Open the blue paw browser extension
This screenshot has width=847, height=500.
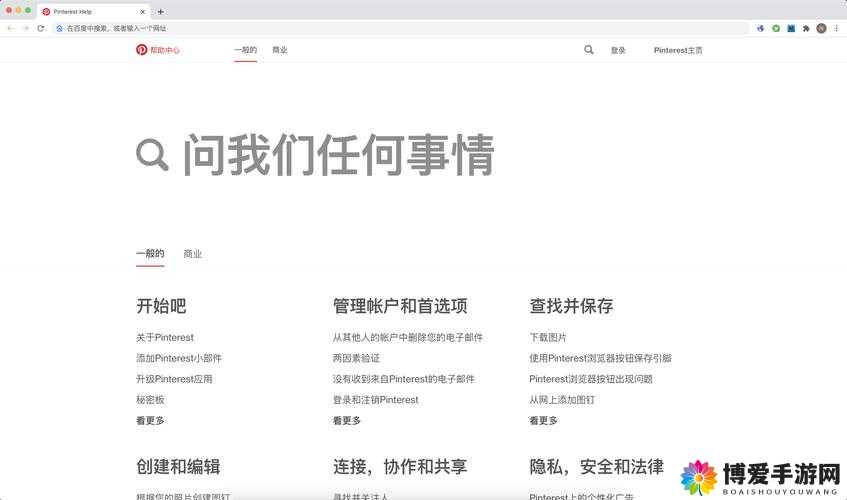[x=761, y=28]
